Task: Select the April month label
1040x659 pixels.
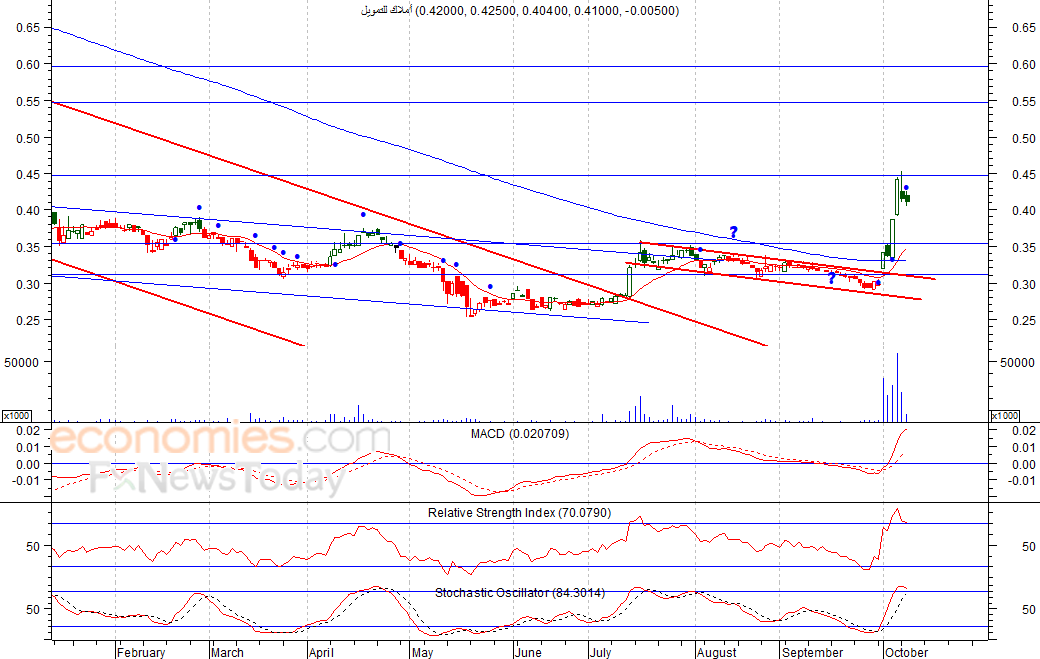Action: (321, 652)
